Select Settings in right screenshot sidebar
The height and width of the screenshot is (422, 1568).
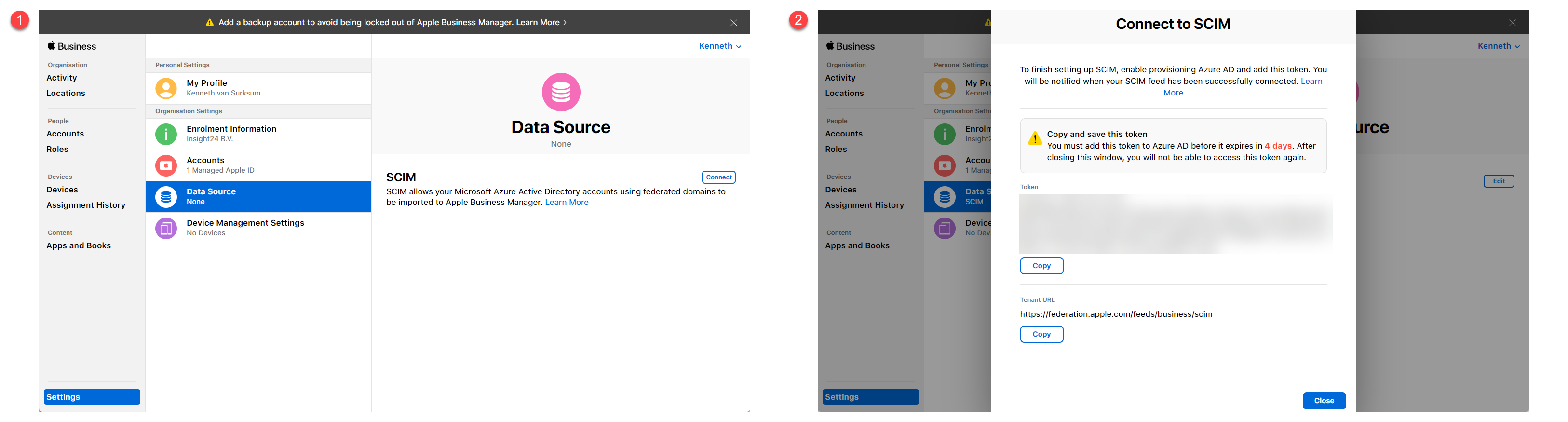click(870, 397)
